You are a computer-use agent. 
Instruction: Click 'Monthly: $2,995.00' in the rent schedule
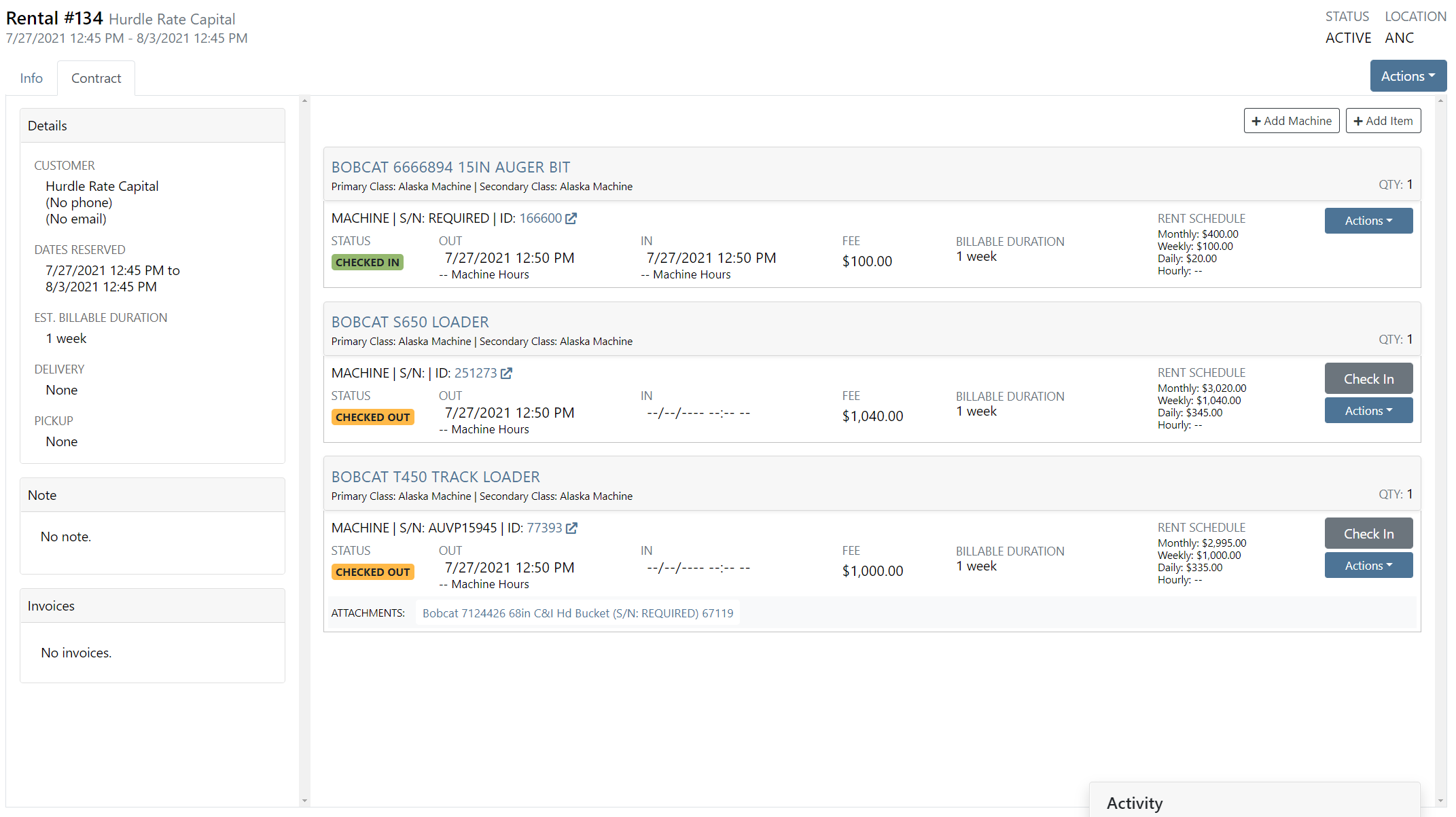pyautogui.click(x=1202, y=543)
